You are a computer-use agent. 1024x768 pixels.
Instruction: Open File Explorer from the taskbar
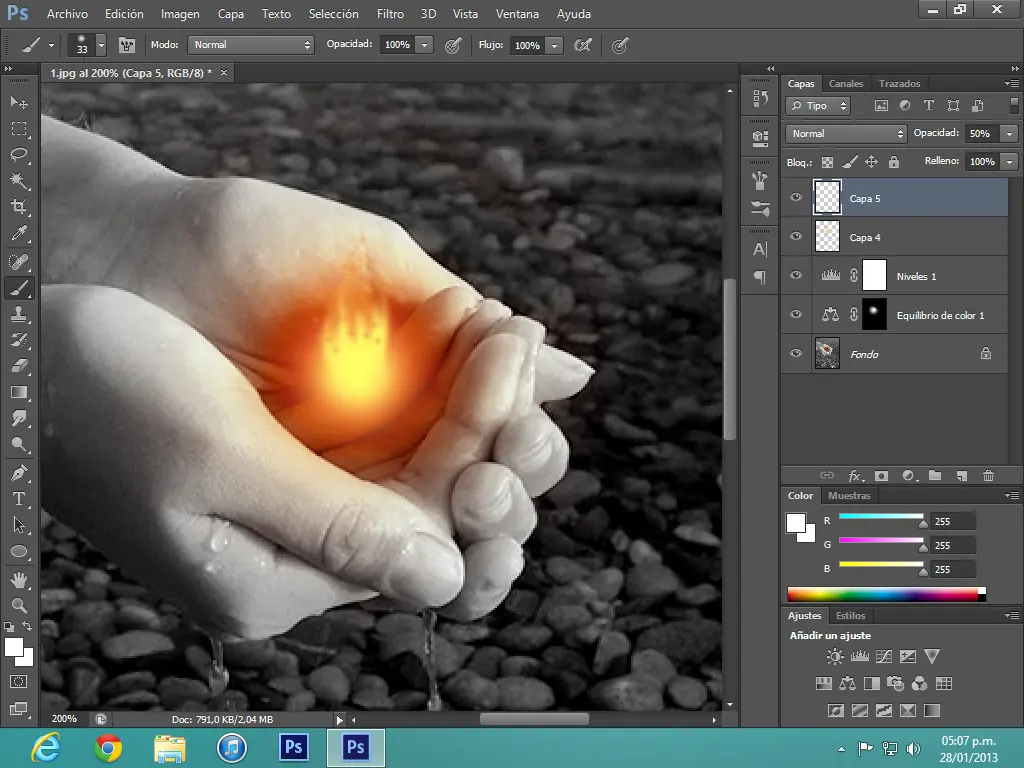pyautogui.click(x=170, y=747)
